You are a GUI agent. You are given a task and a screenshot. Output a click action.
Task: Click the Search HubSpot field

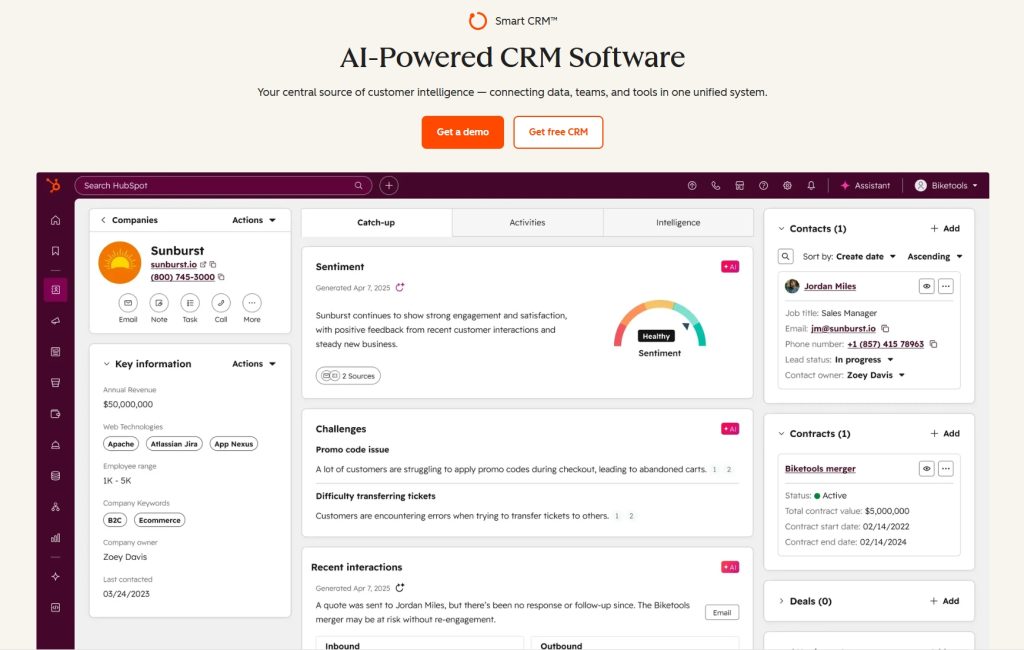(x=200, y=185)
